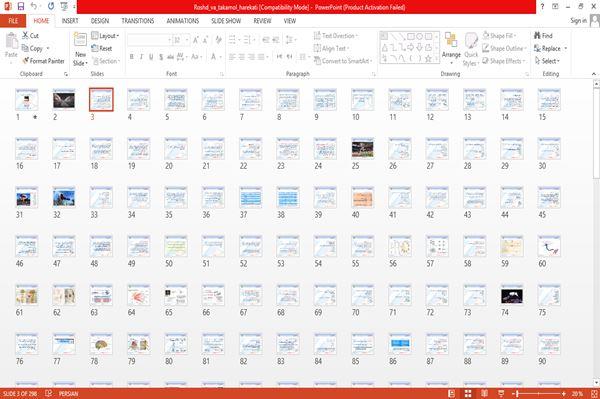Switch to Normal view in status bar
600x399 pixels.
click(x=452, y=393)
